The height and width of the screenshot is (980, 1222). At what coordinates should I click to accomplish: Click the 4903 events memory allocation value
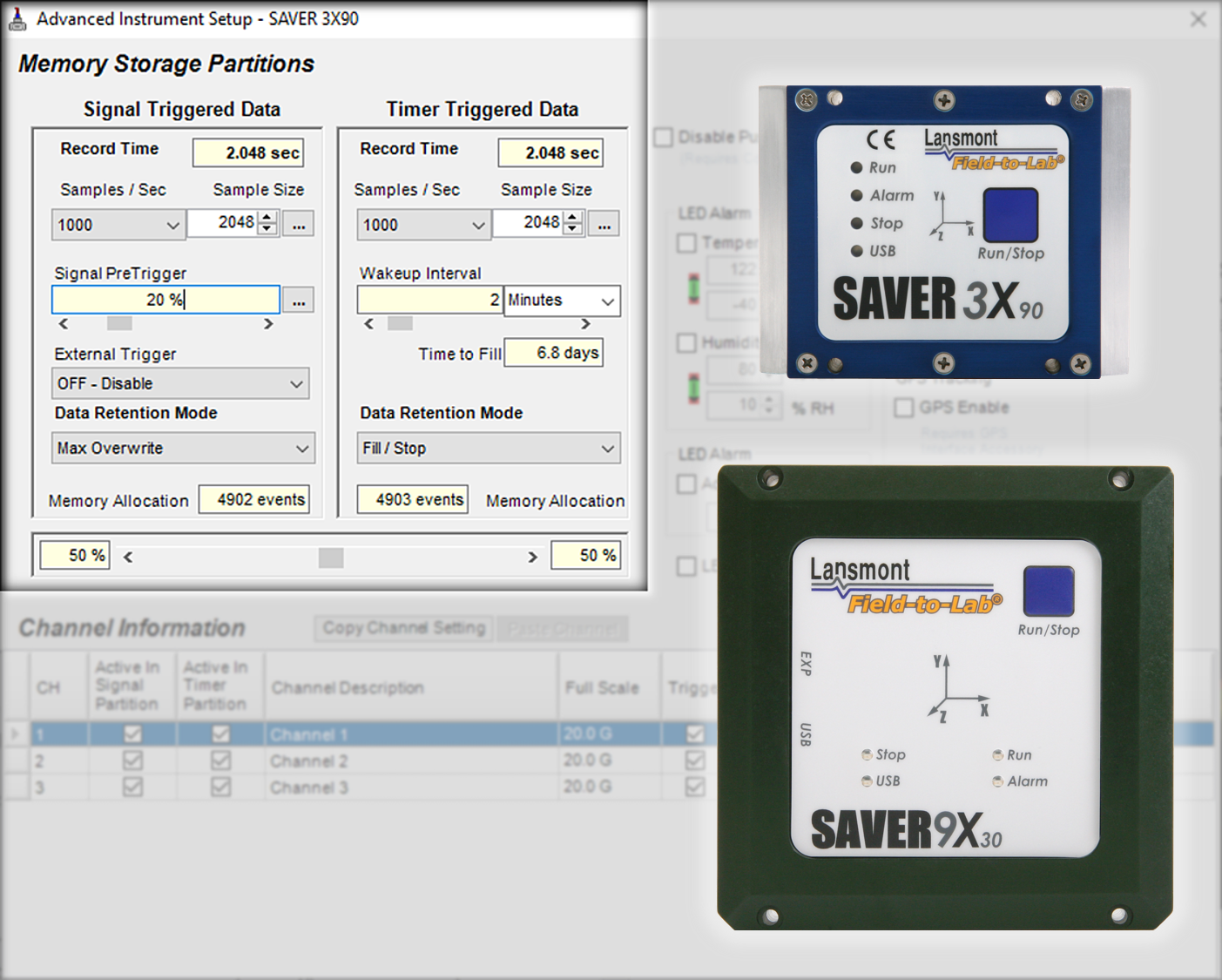click(x=413, y=499)
